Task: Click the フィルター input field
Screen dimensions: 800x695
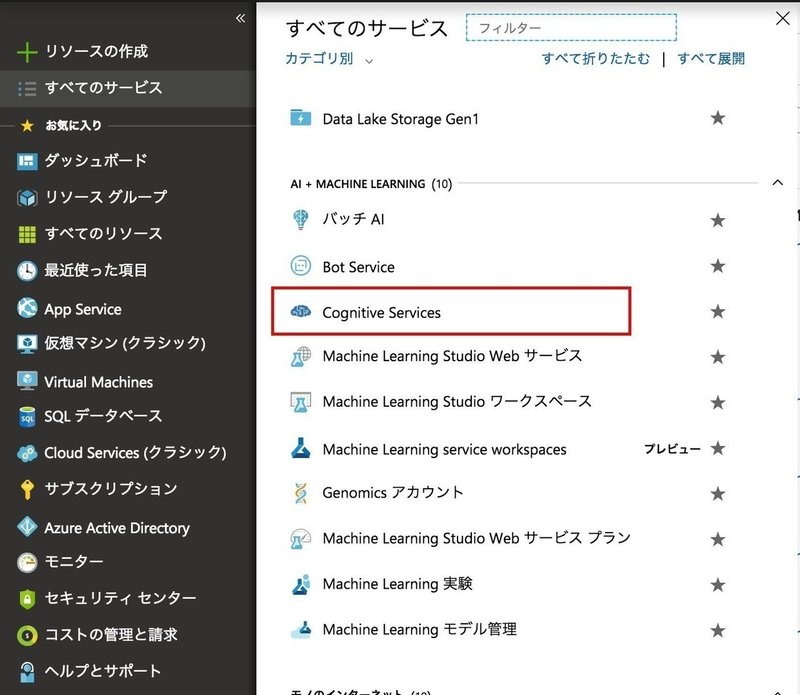Action: pos(571,28)
